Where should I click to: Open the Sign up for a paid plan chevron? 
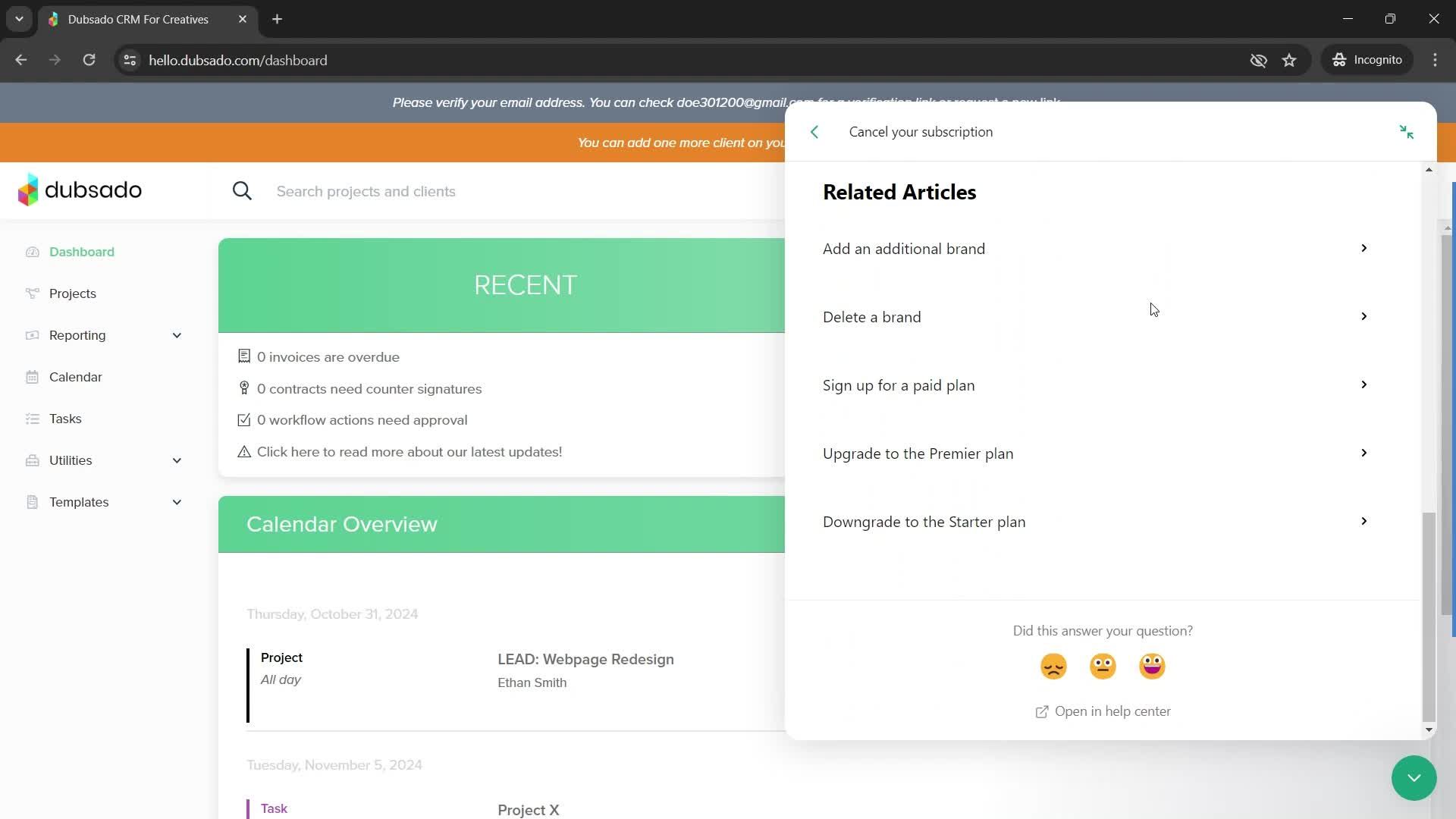tap(1363, 384)
